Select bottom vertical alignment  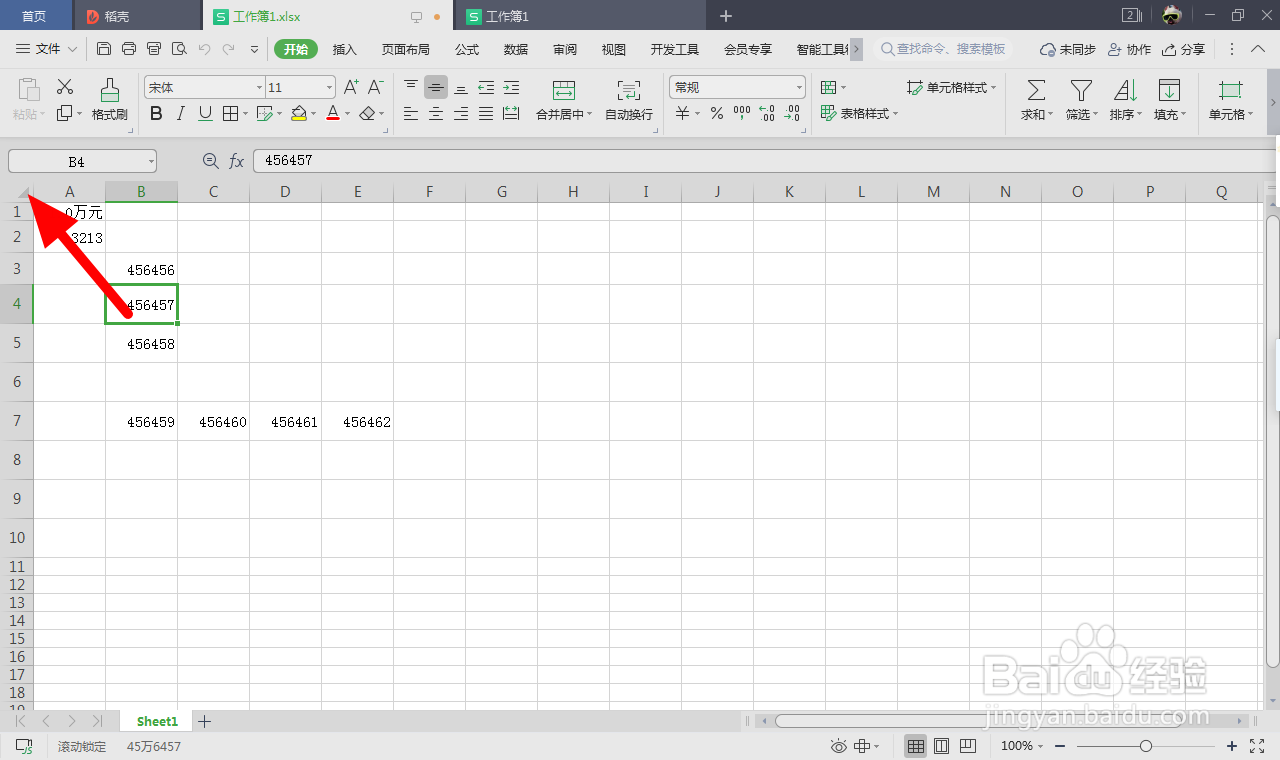[461, 88]
